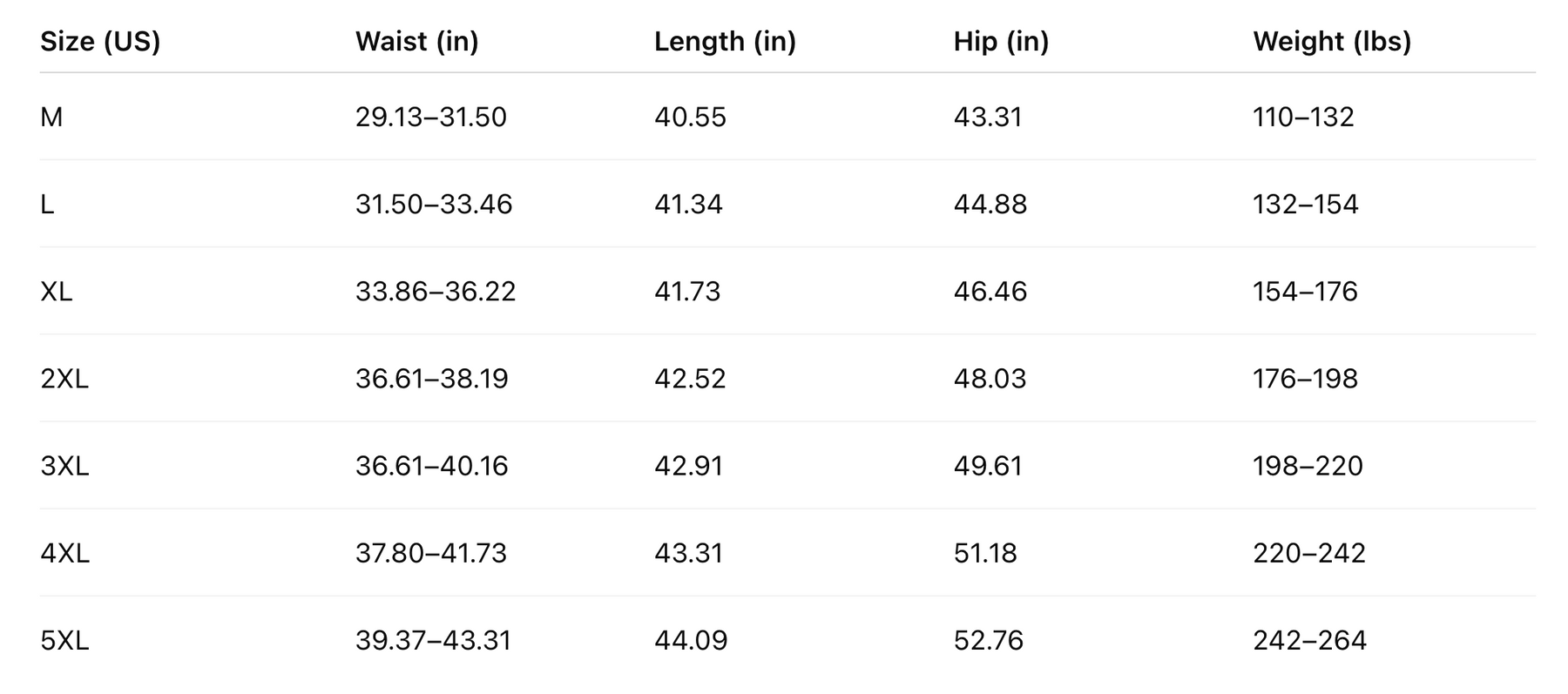Click waist value 33.86–36.22
The width and height of the screenshot is (1568, 694).
coord(435,291)
